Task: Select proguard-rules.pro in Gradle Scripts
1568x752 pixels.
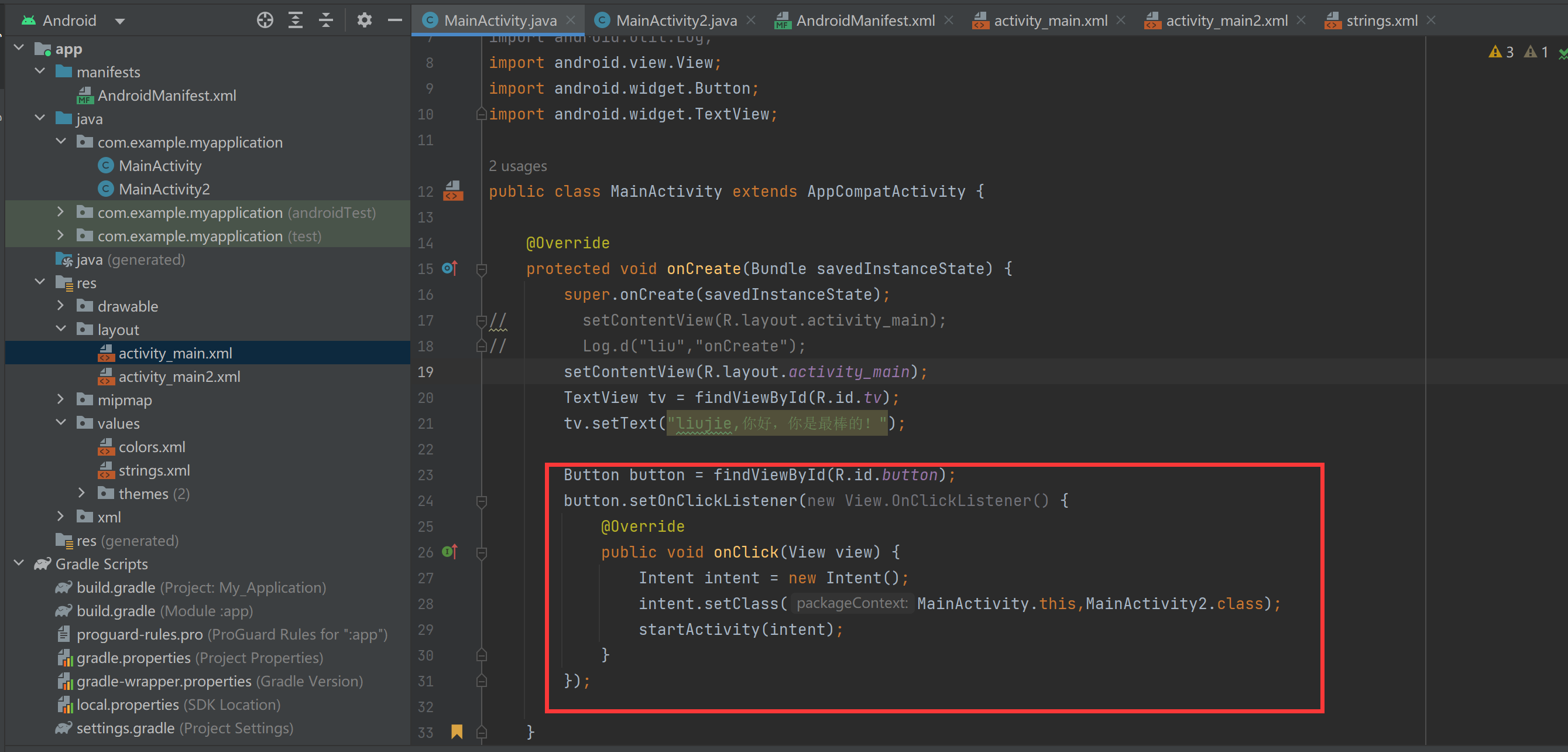Action: tap(222, 634)
